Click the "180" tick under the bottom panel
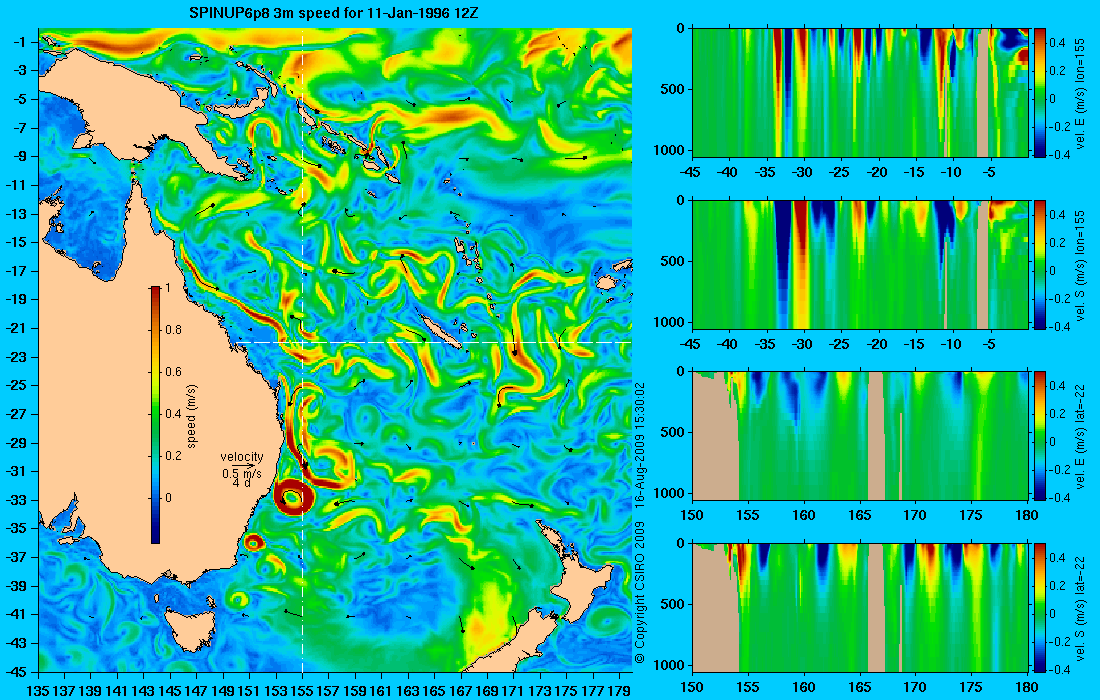This screenshot has width=1100, height=700. pyautogui.click(x=1027, y=687)
